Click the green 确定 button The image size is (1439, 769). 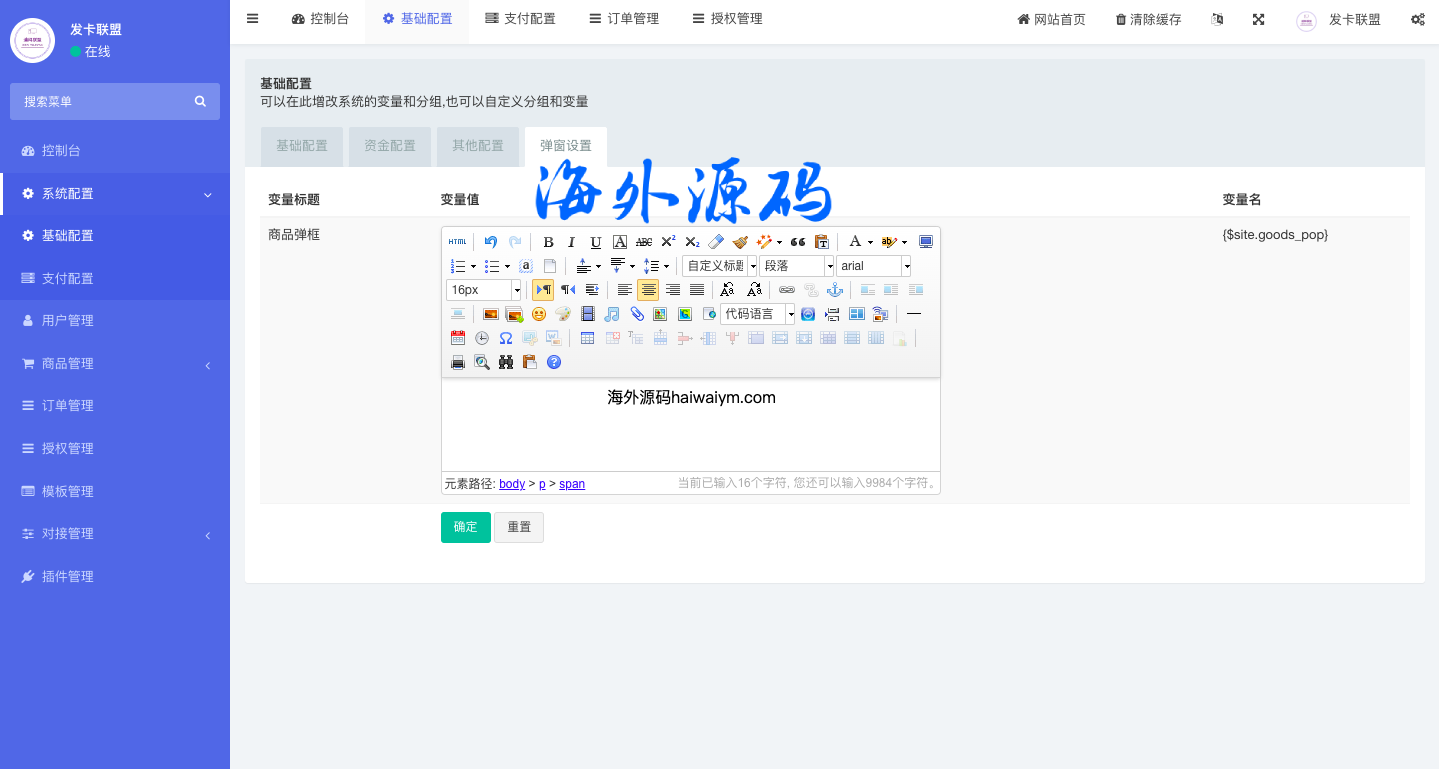[x=465, y=527]
